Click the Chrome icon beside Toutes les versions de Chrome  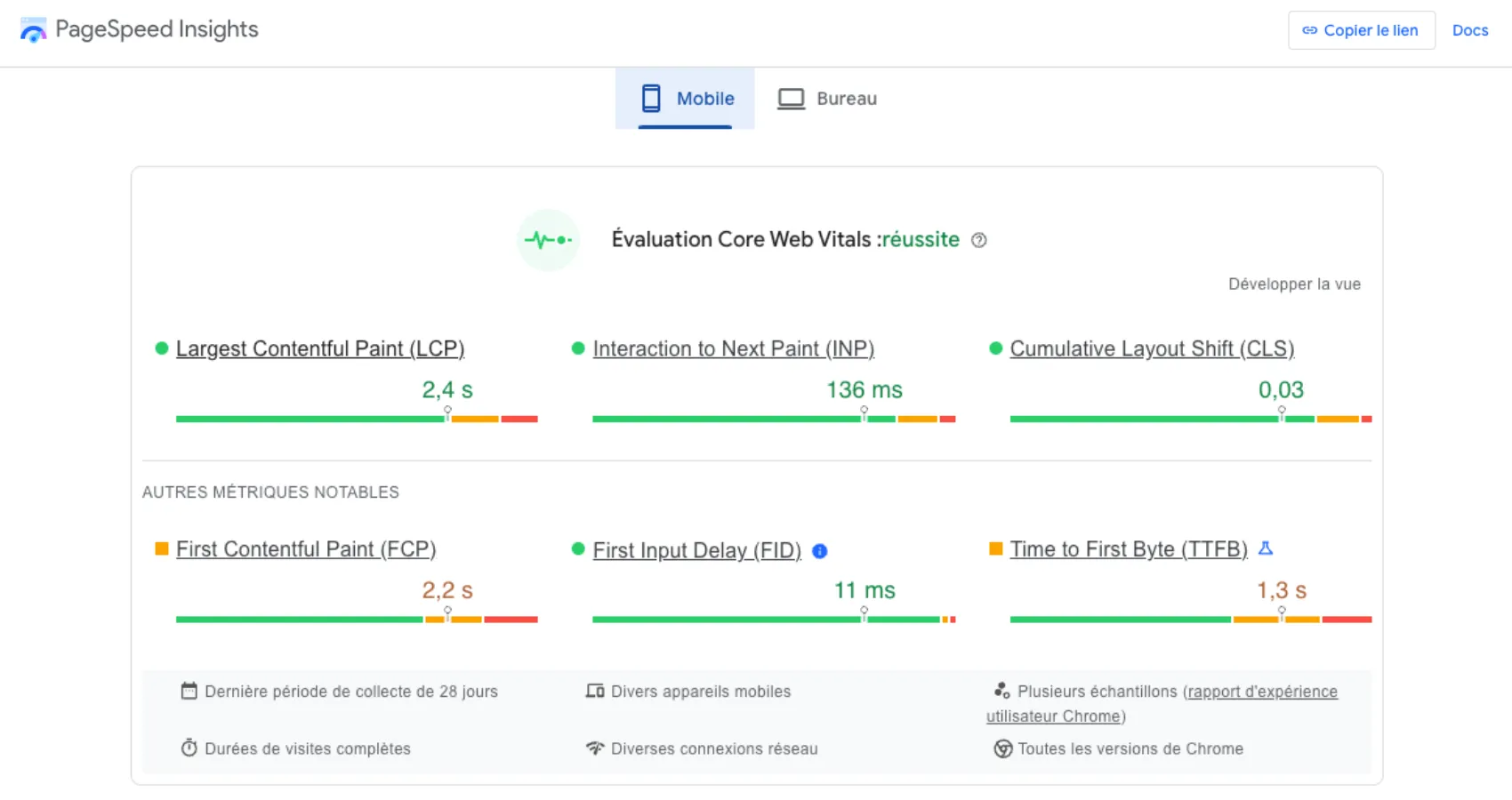(x=1003, y=748)
